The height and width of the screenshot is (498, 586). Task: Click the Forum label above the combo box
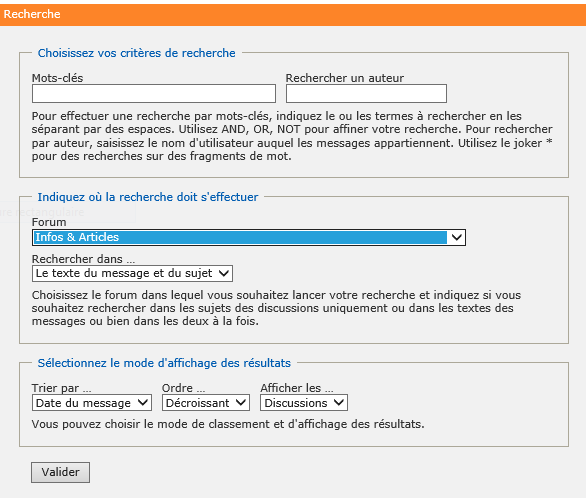coord(49,222)
